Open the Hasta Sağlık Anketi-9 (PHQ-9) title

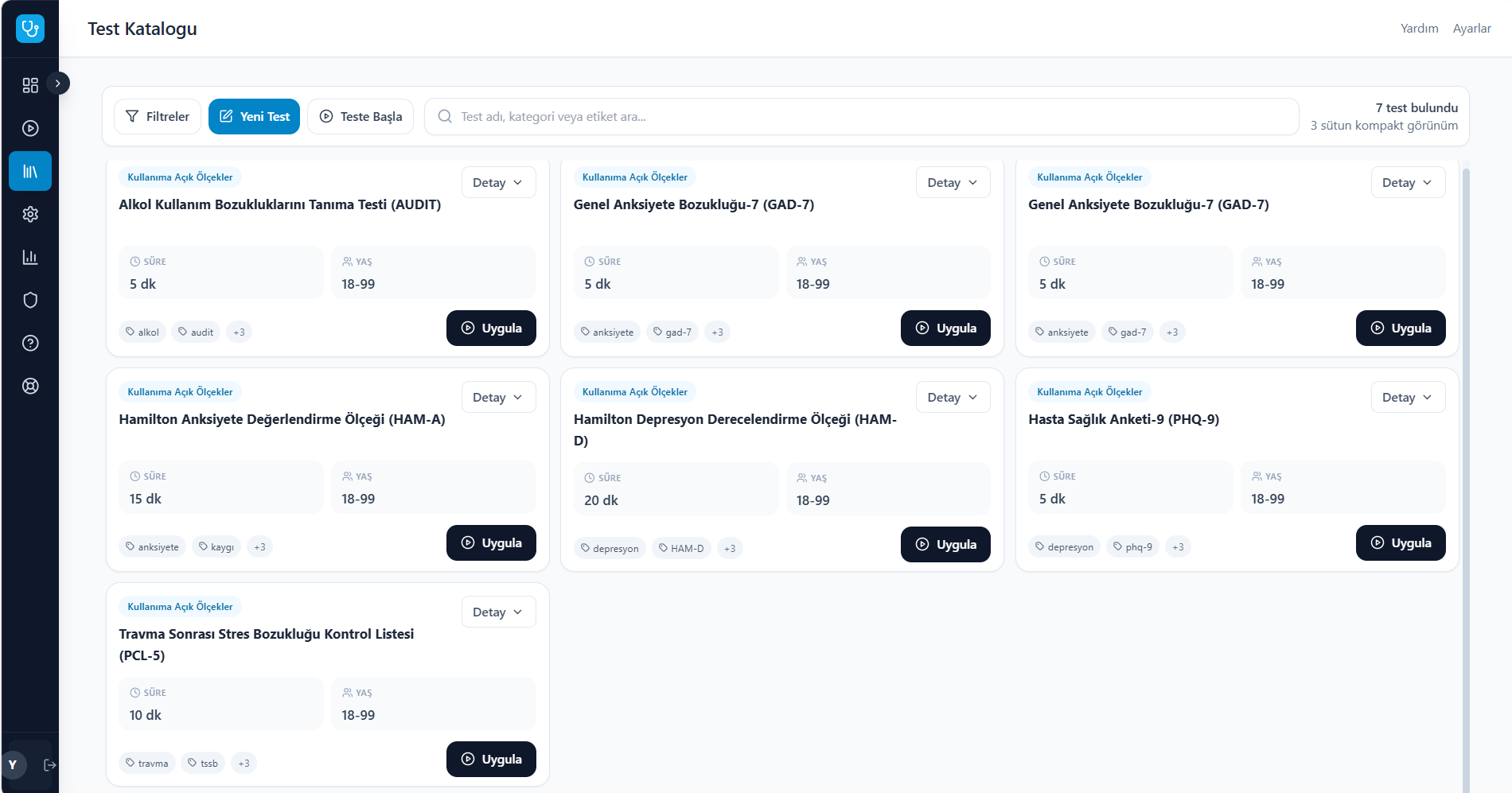[x=1124, y=419]
